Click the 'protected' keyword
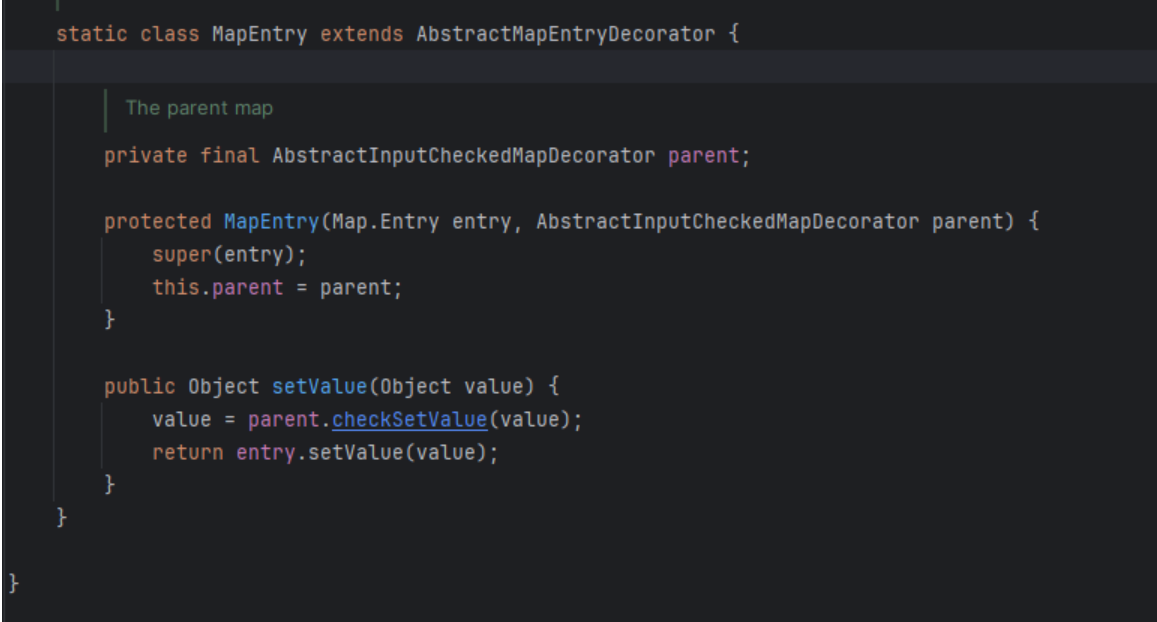Viewport: 1157px width, 622px height. click(157, 221)
